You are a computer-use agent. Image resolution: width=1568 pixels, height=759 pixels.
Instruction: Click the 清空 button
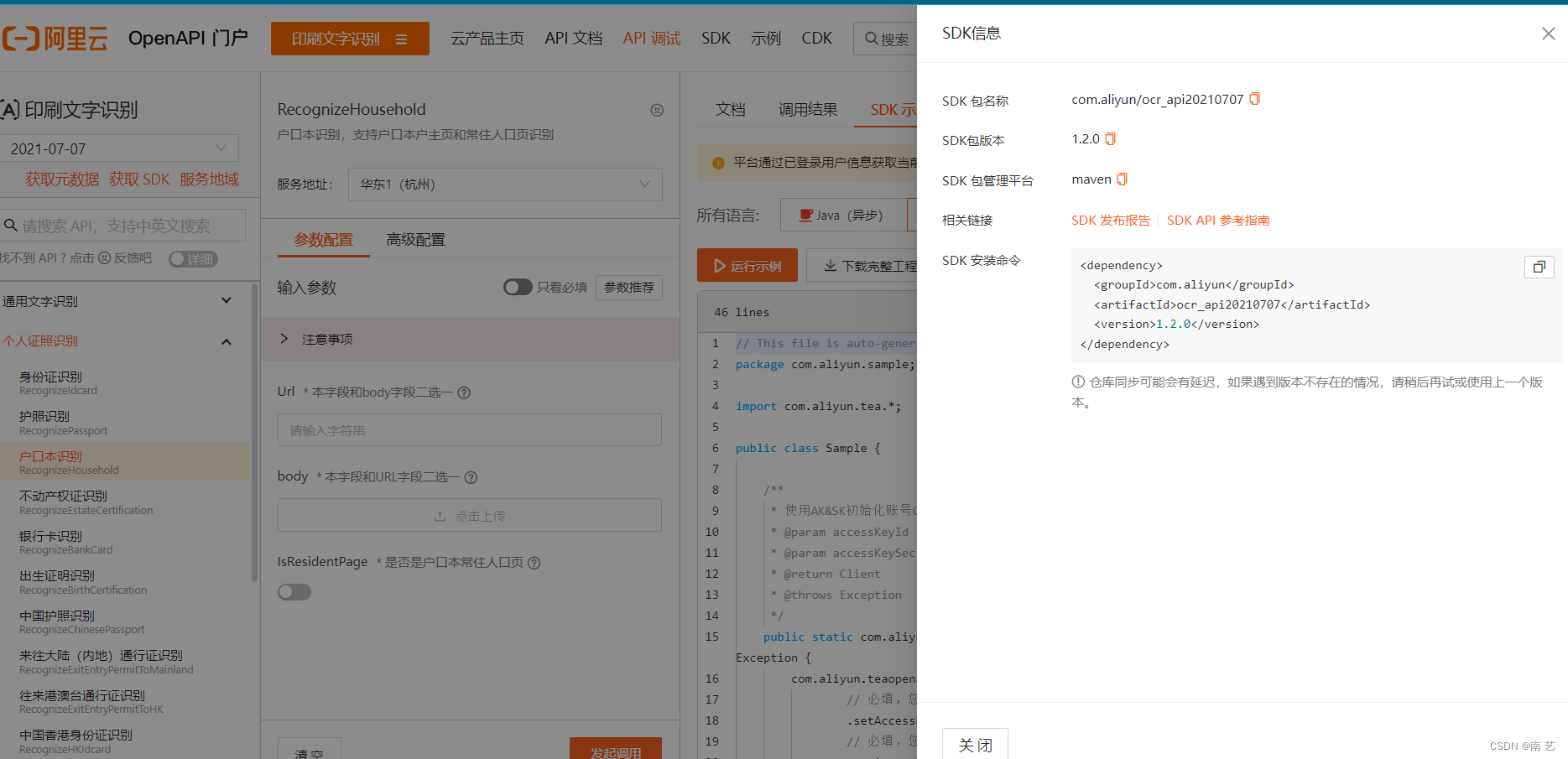pos(310,749)
